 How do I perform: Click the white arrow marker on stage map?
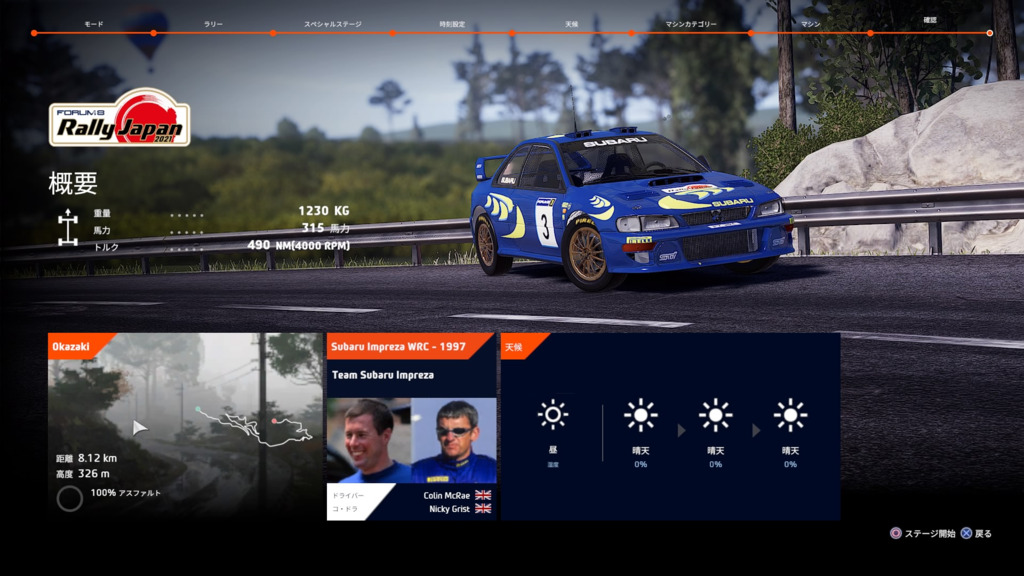[x=138, y=428]
